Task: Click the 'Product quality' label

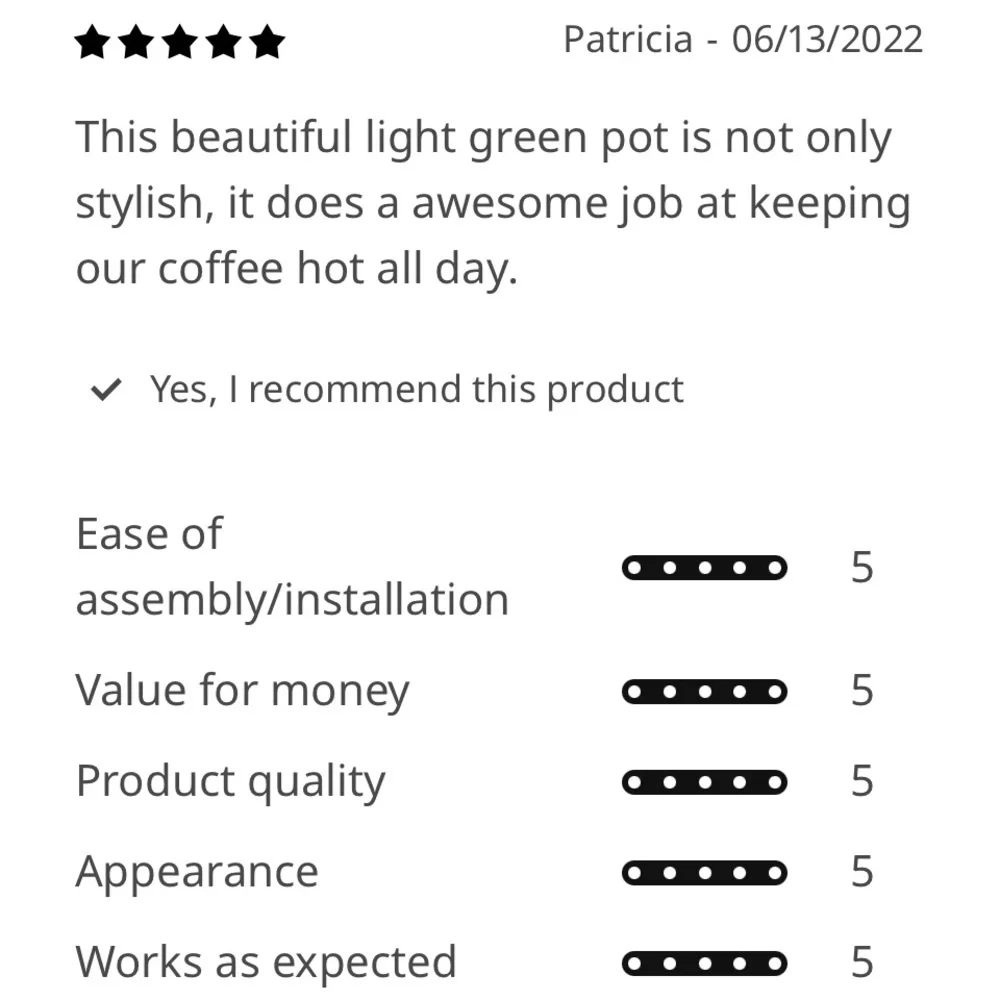Action: pos(230,782)
